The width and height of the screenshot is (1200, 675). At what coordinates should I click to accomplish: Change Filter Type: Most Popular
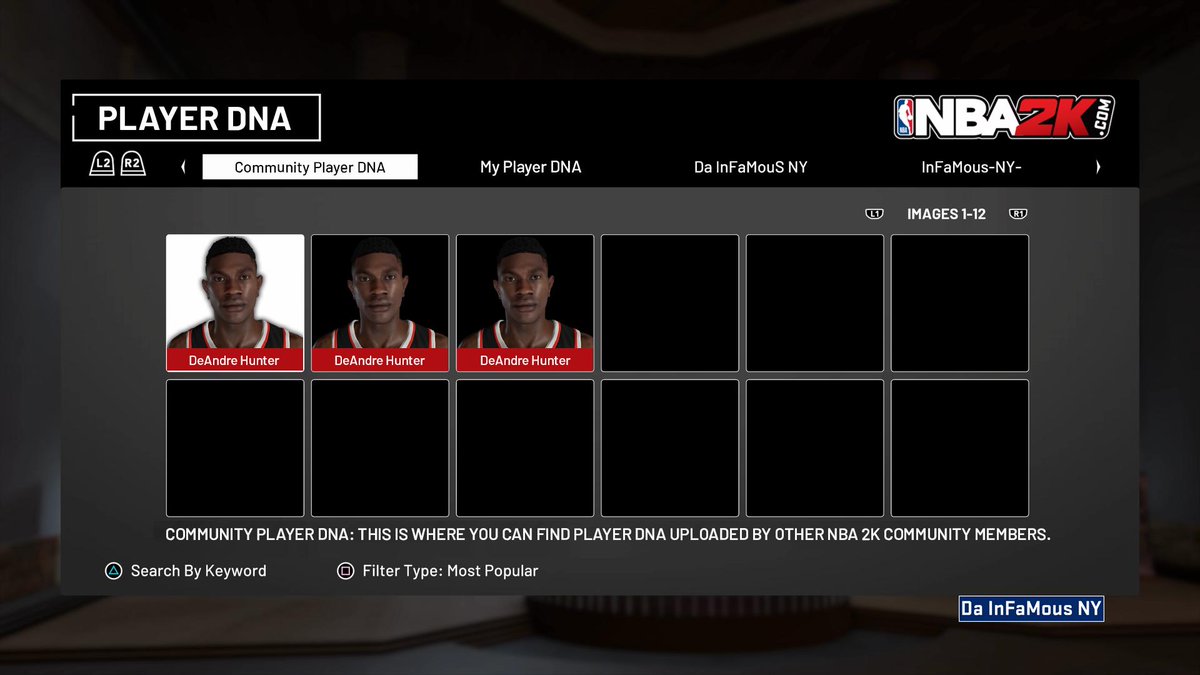pyautogui.click(x=451, y=571)
